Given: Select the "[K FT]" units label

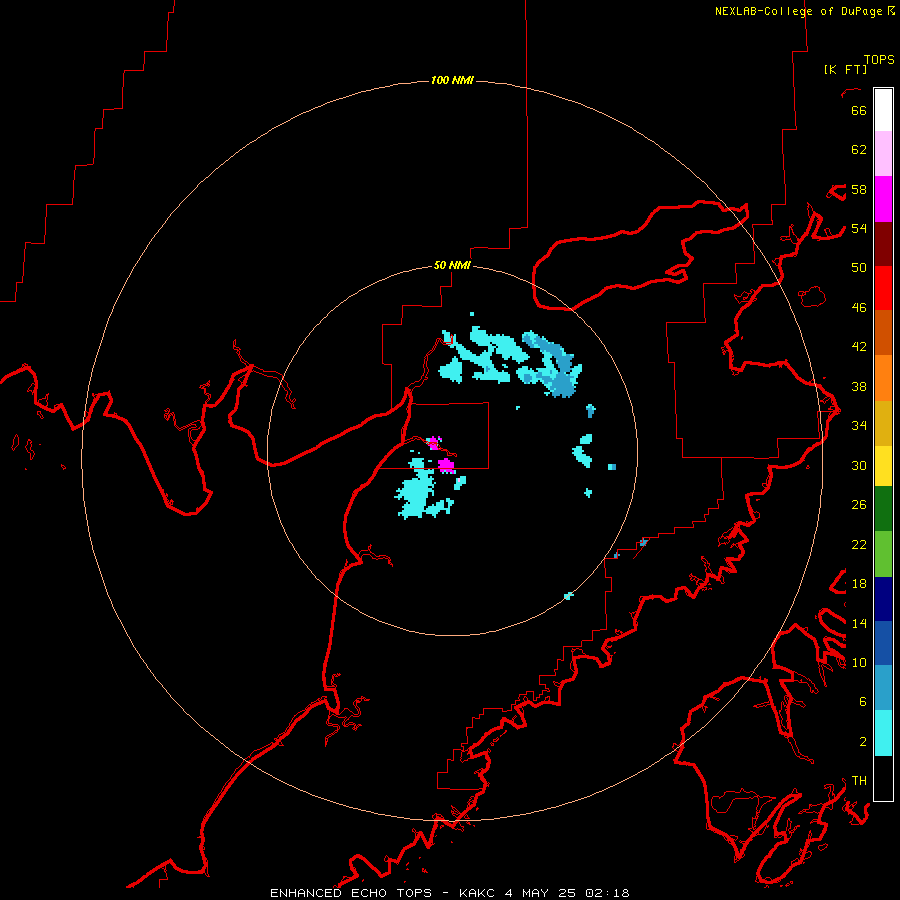Looking at the screenshot, I should click(x=845, y=69).
